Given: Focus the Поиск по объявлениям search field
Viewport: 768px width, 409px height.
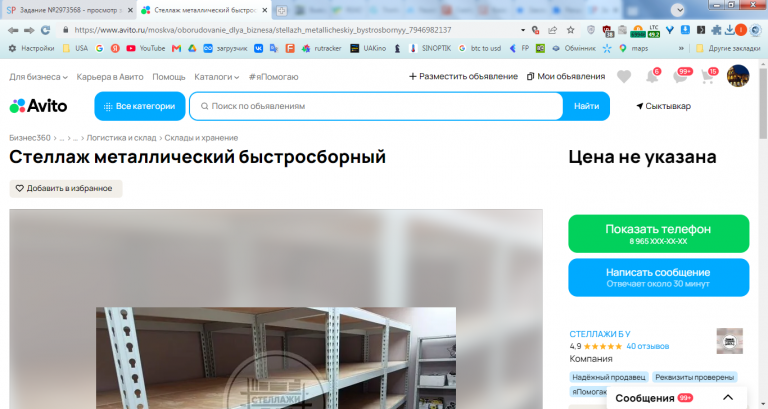Looking at the screenshot, I should click(x=376, y=106).
